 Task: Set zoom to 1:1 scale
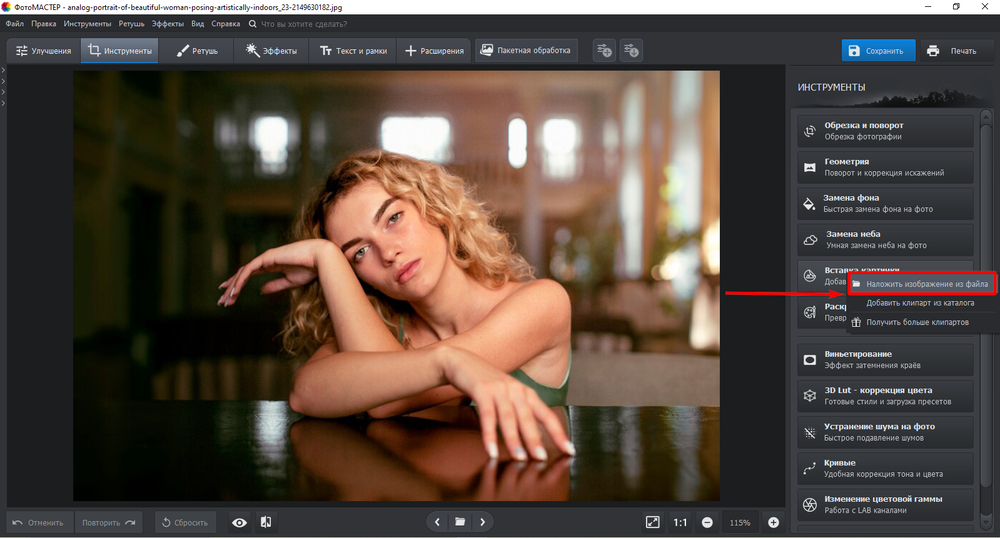click(x=680, y=522)
